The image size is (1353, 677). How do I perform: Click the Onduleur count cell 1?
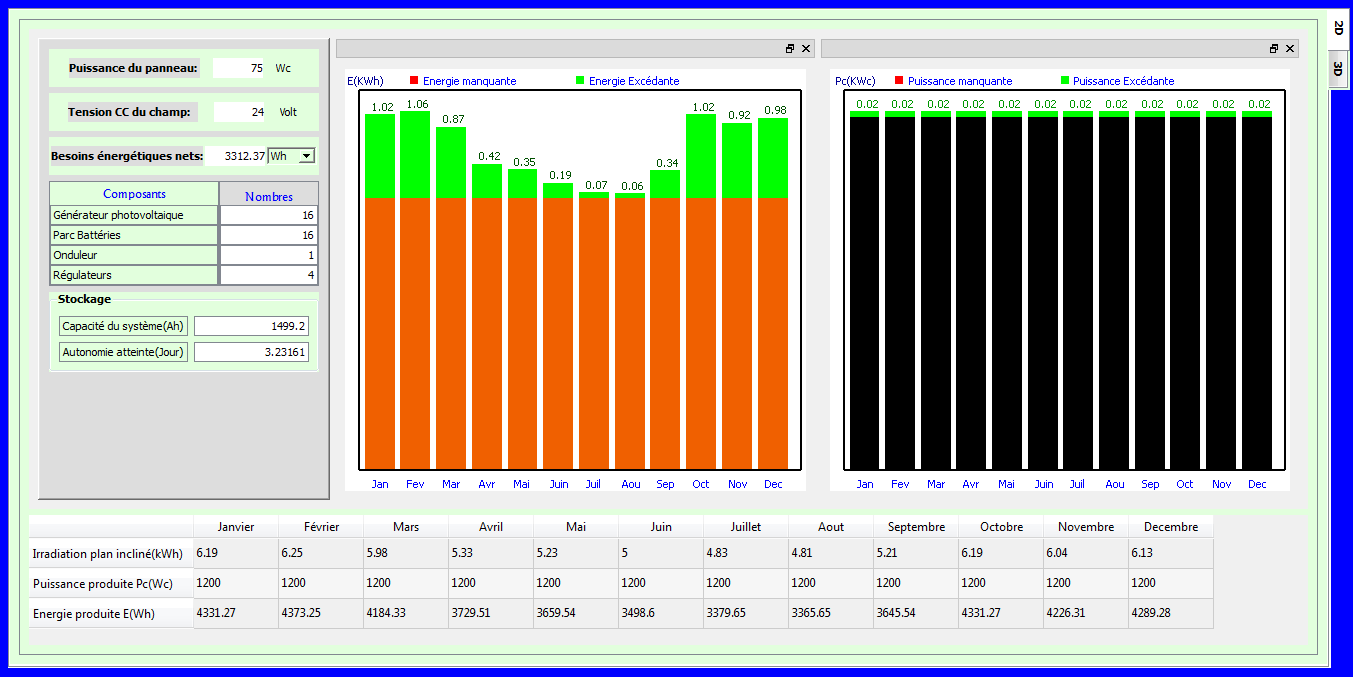coord(269,255)
